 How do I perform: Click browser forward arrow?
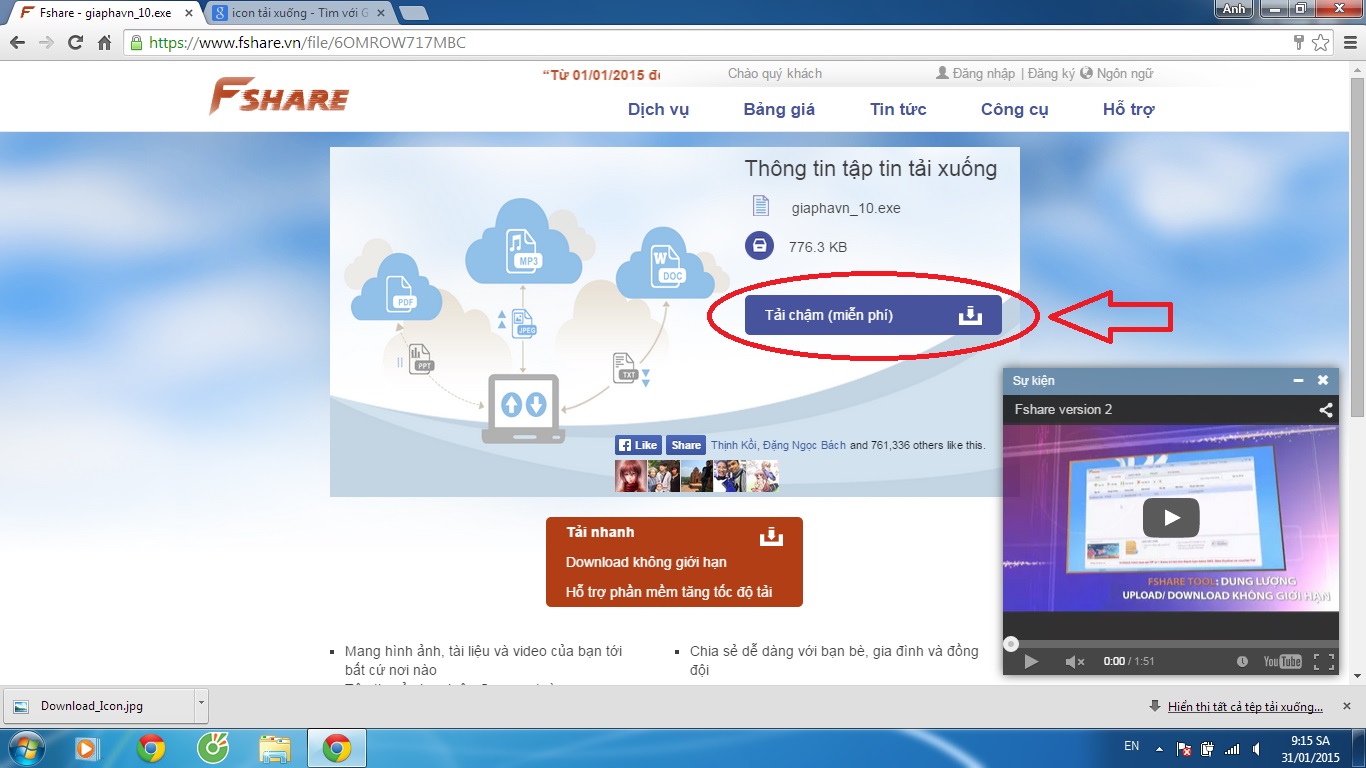(46, 43)
